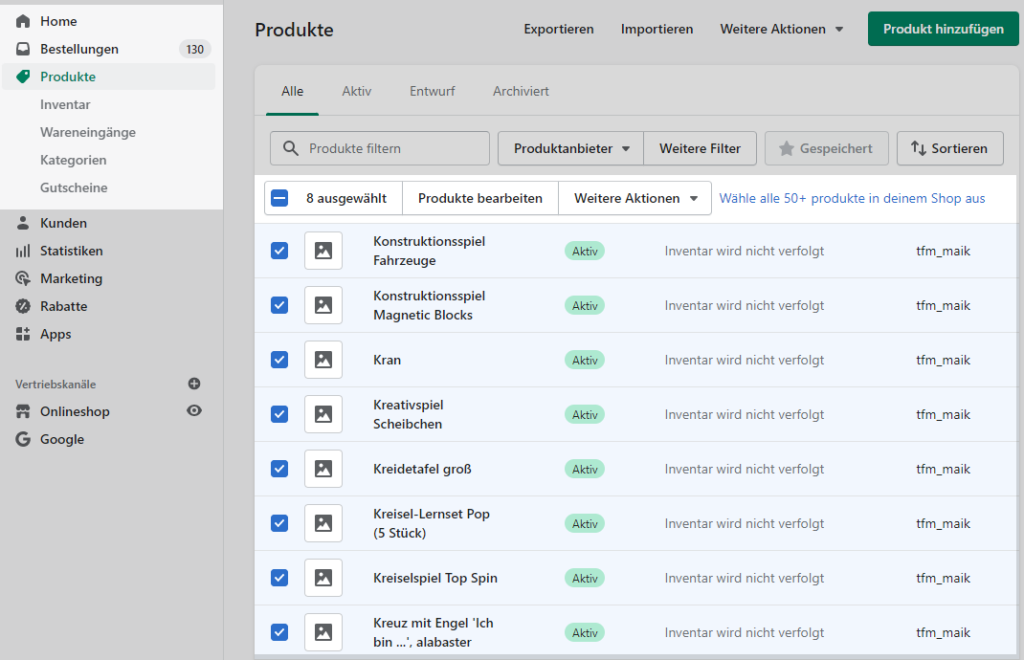Click the Apps grid icon
The height and width of the screenshot is (660, 1024).
[x=23, y=335]
